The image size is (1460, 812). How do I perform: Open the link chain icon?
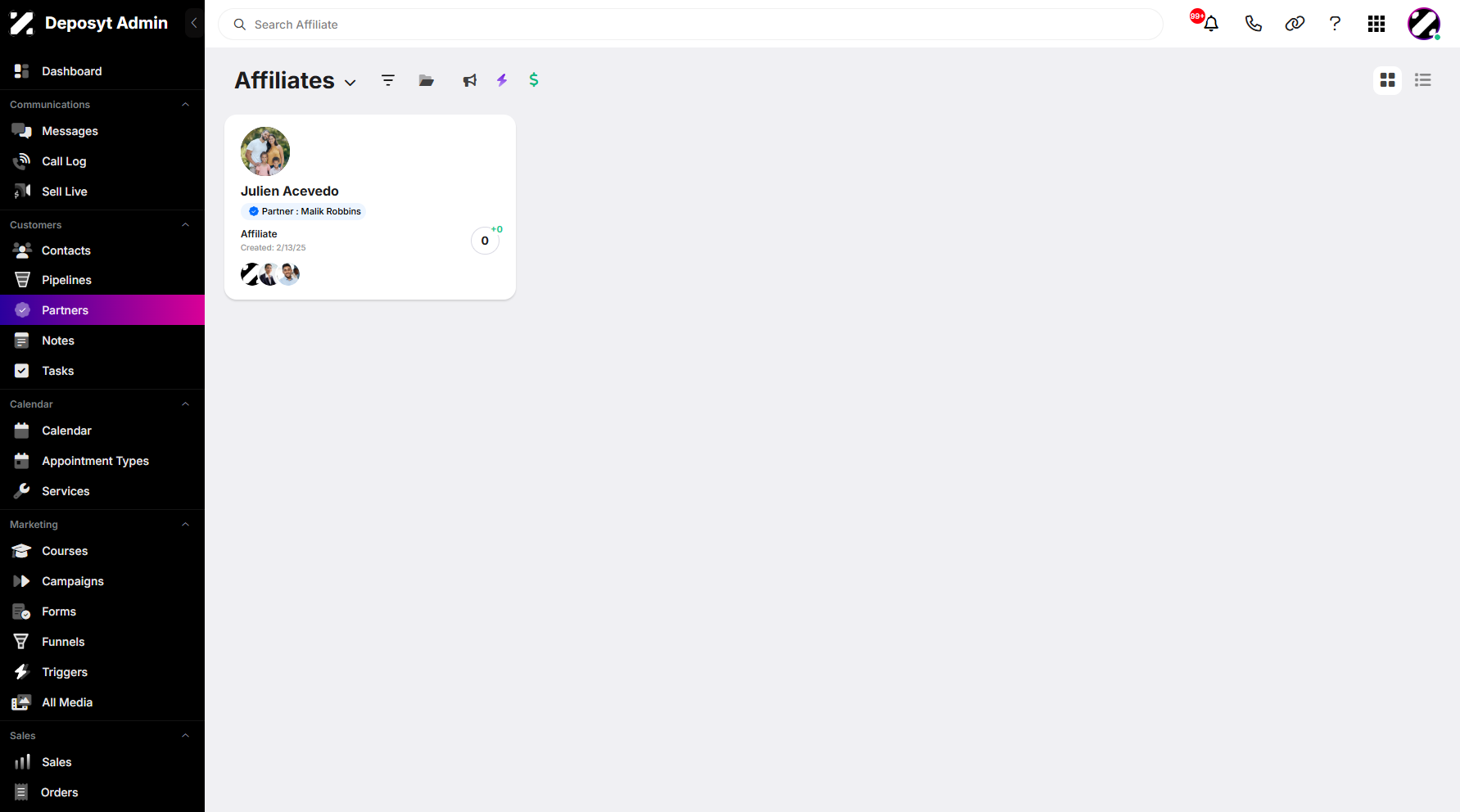tap(1295, 24)
